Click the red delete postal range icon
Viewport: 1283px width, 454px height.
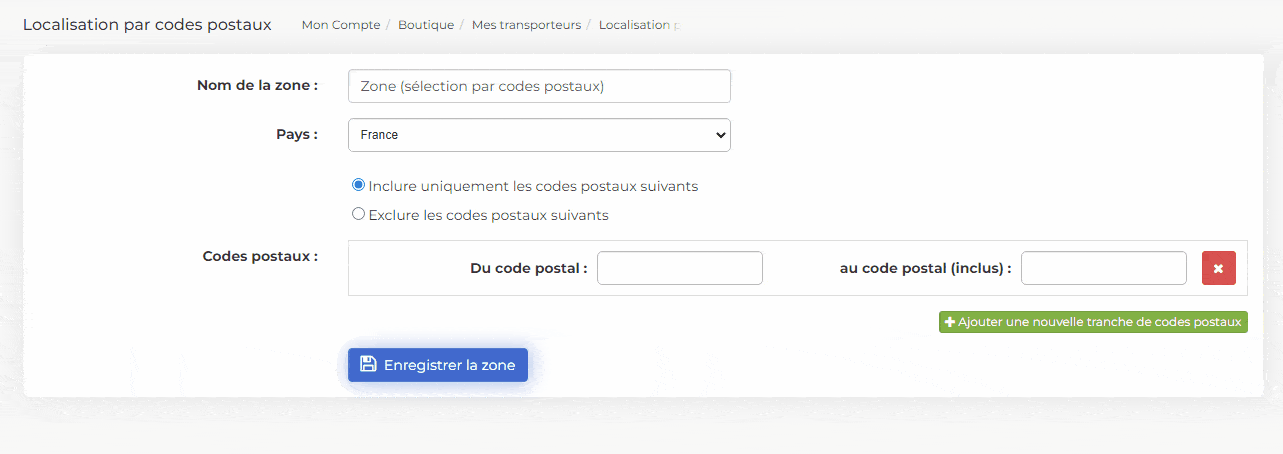click(1218, 268)
